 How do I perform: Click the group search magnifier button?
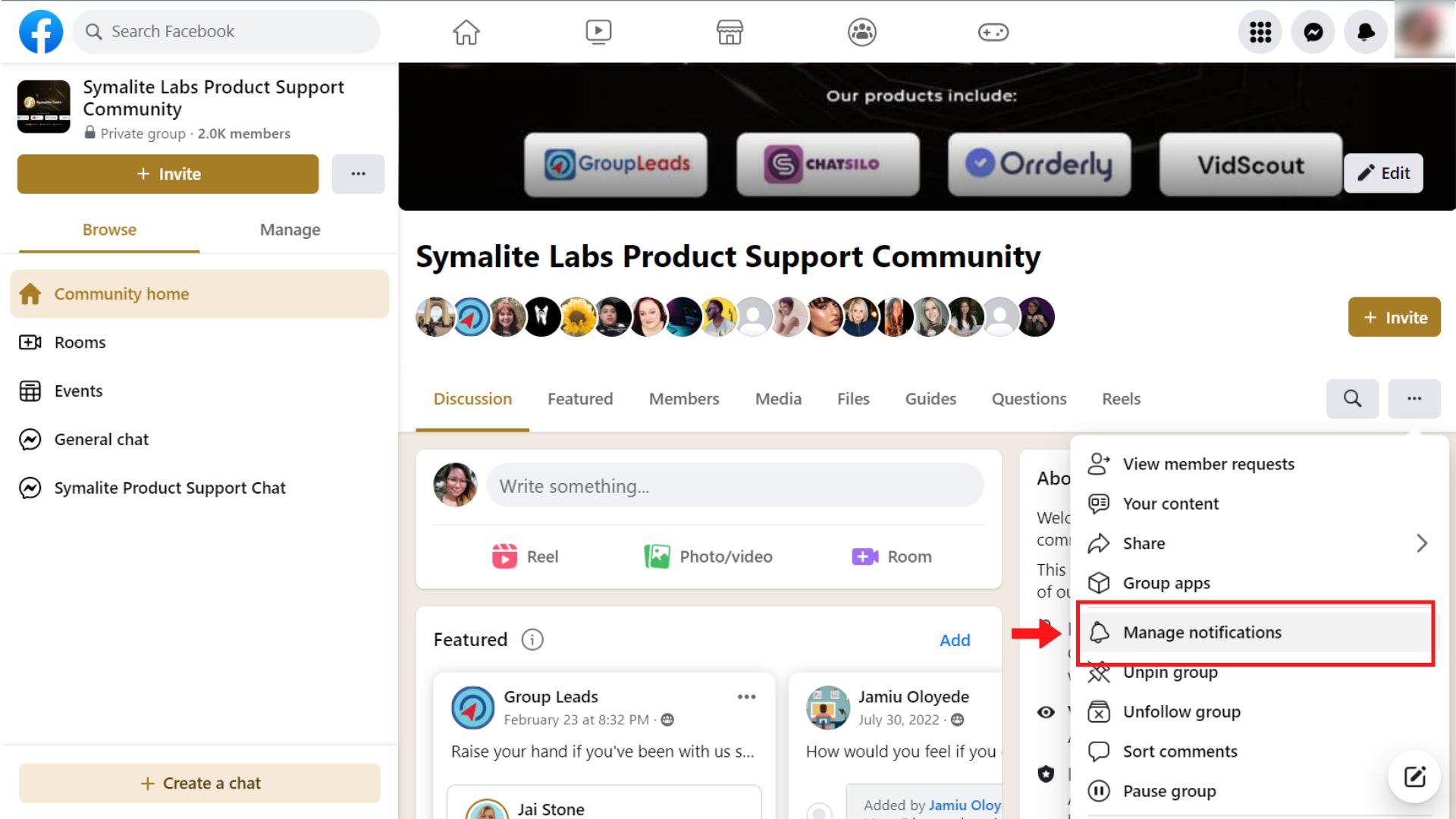tap(1352, 398)
